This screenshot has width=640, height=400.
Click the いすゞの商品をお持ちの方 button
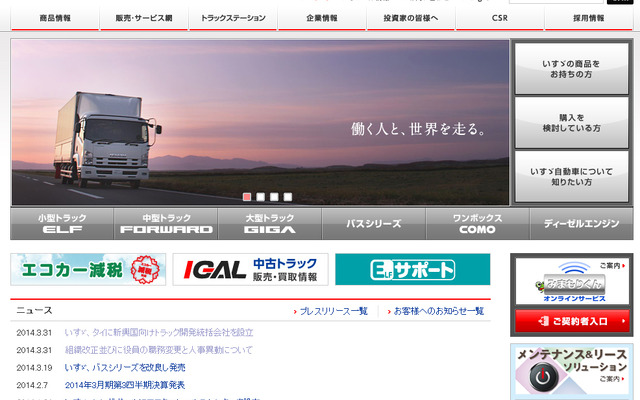tap(571, 69)
